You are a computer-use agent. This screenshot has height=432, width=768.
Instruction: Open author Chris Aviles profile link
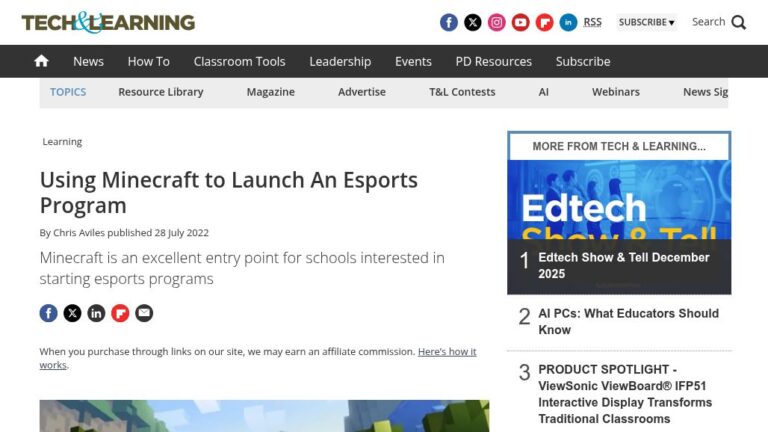click(x=79, y=233)
